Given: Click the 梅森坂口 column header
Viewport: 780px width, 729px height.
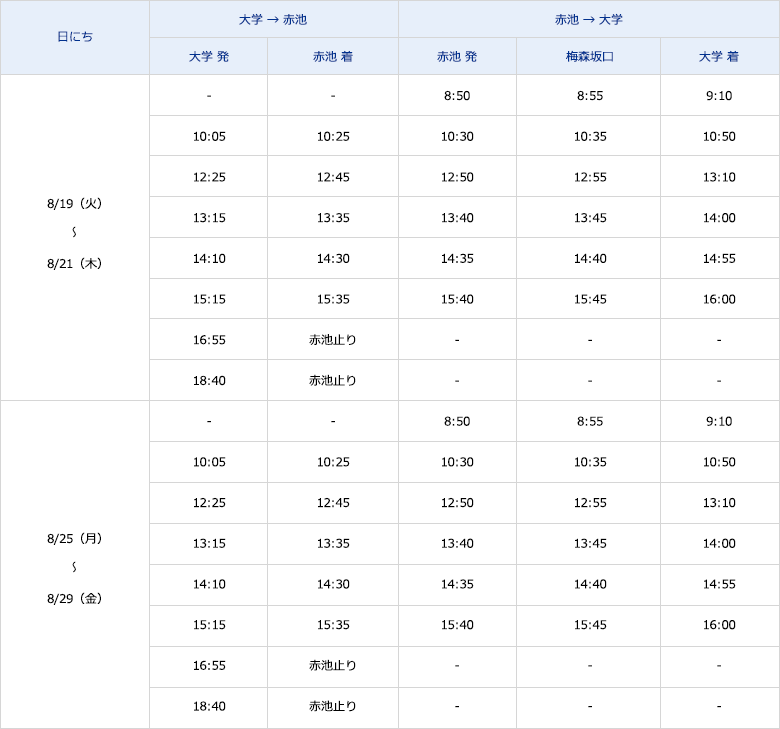Looking at the screenshot, I should click(x=589, y=57).
